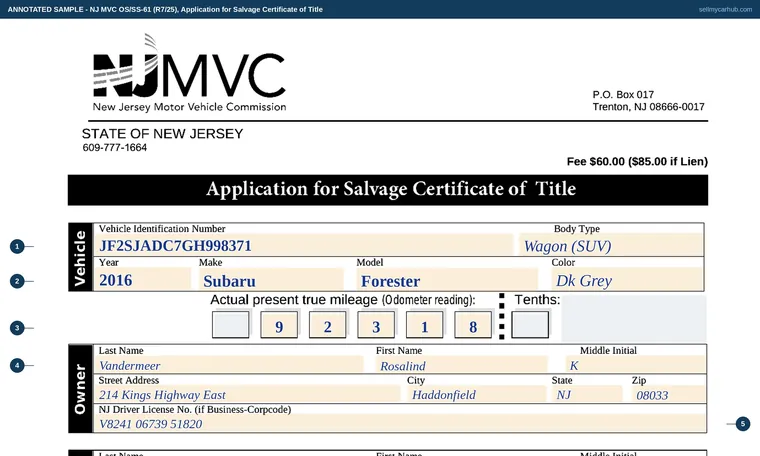Screen dimensions: 760x456
Task: Click the 'Trenton, NJ 08666-0017' line
Action: 649,107
